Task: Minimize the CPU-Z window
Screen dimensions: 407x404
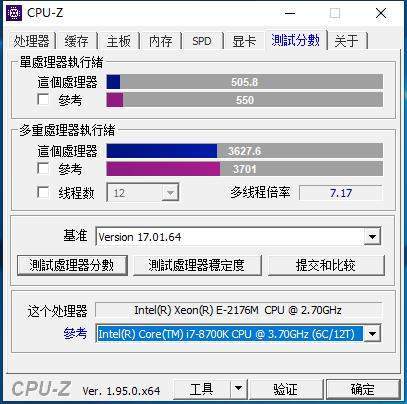Action: [x=290, y=13]
